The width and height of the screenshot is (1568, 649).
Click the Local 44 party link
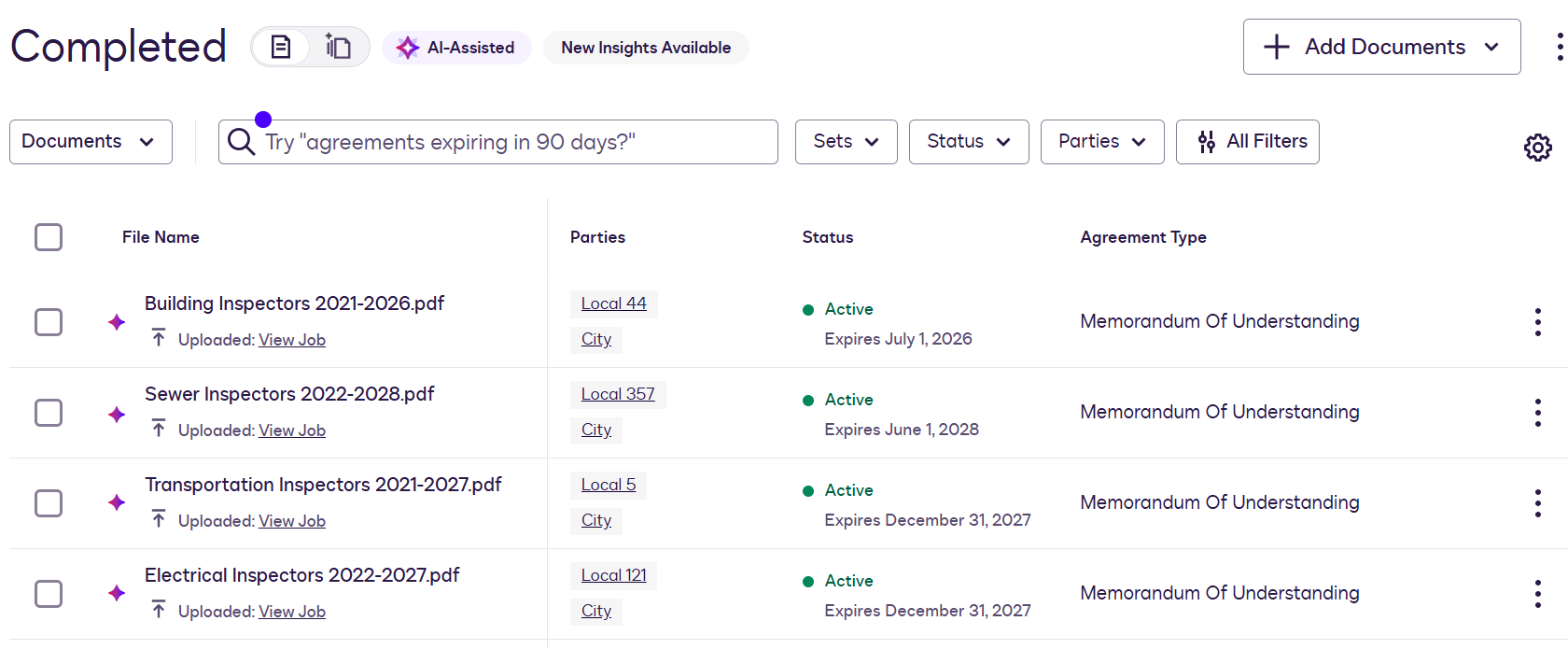[613, 303]
